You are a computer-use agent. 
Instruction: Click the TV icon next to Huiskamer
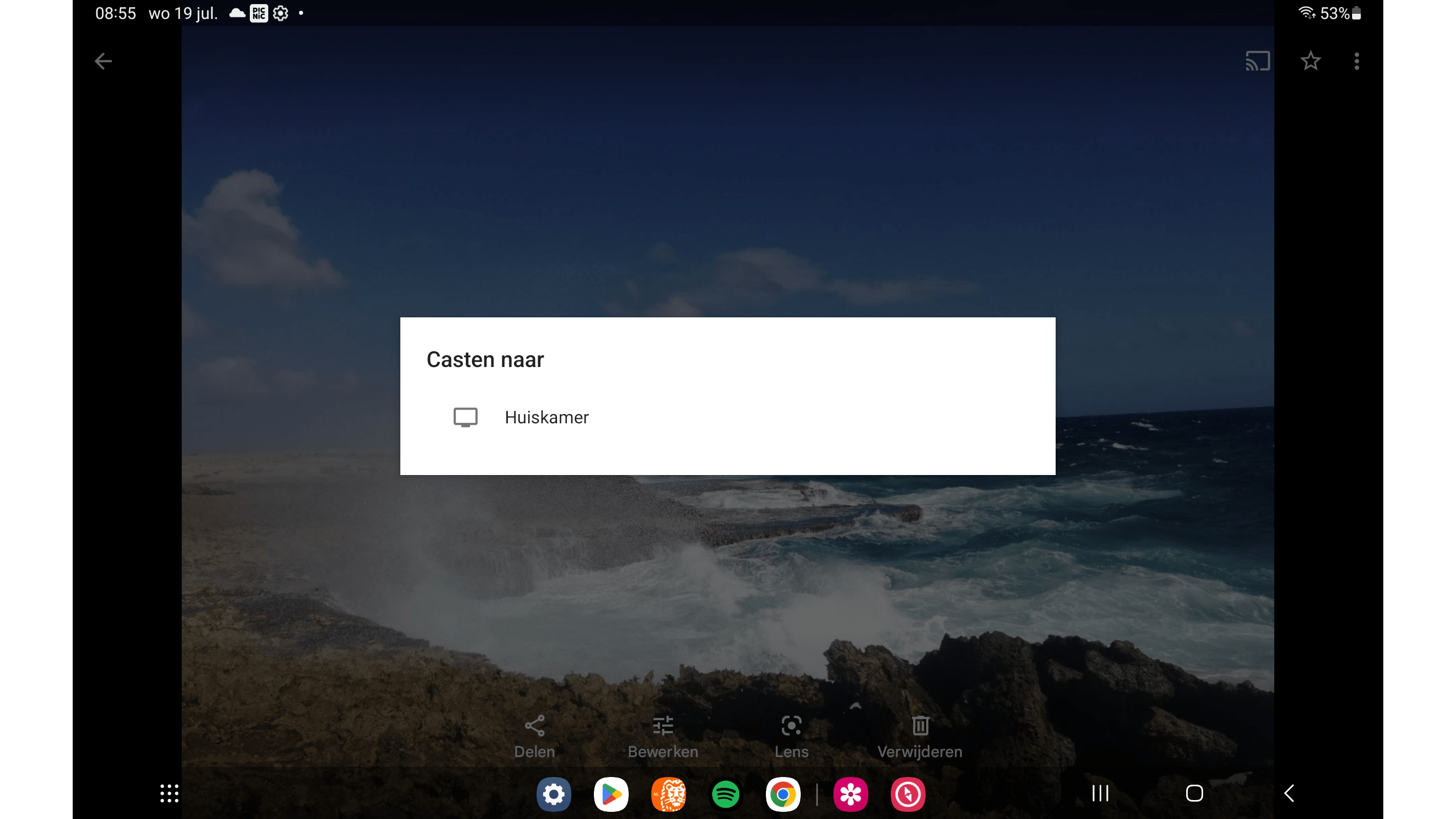click(465, 417)
